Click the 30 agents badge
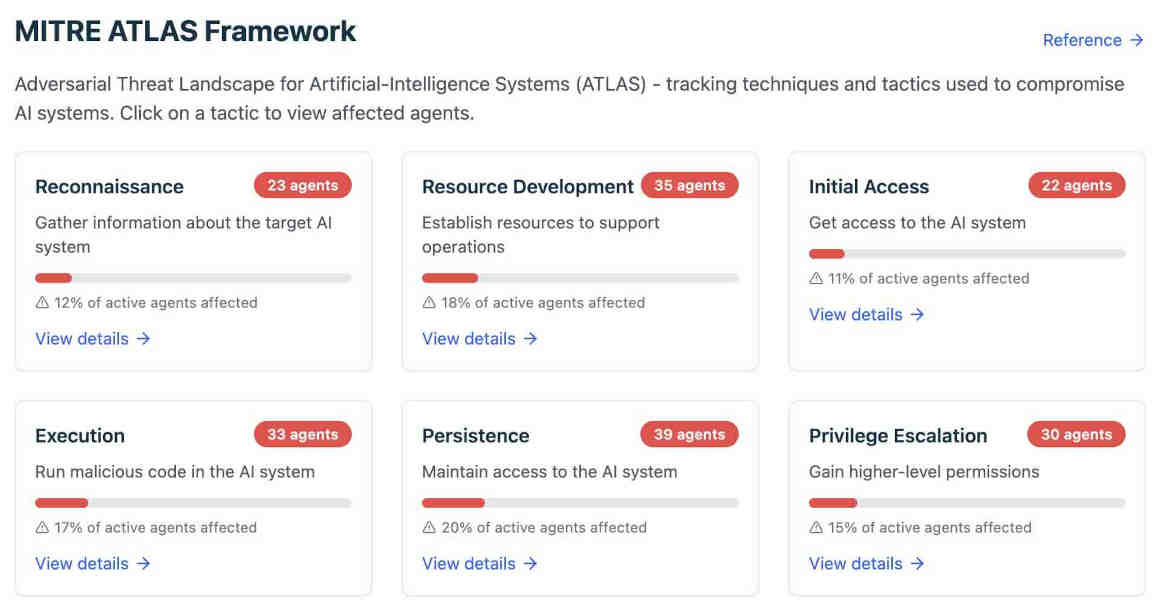Image resolution: width=1156 pixels, height=613 pixels. click(x=1076, y=434)
